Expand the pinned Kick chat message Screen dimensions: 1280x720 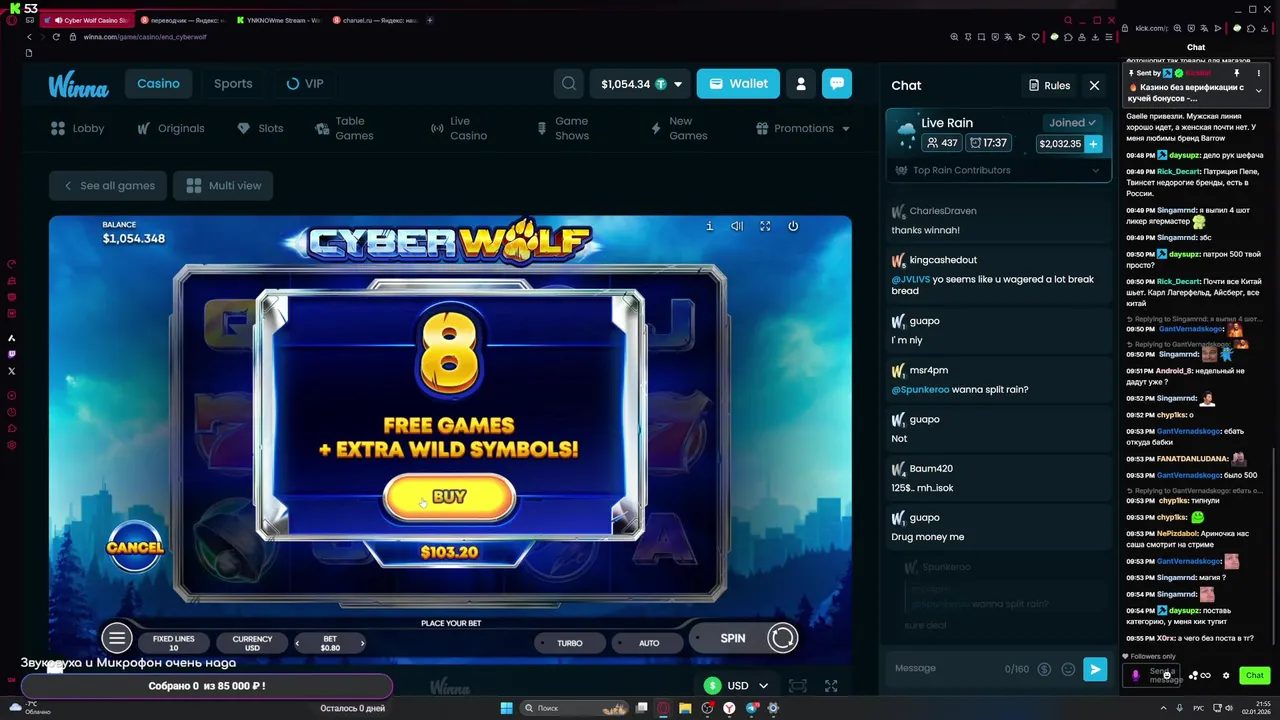[1259, 91]
